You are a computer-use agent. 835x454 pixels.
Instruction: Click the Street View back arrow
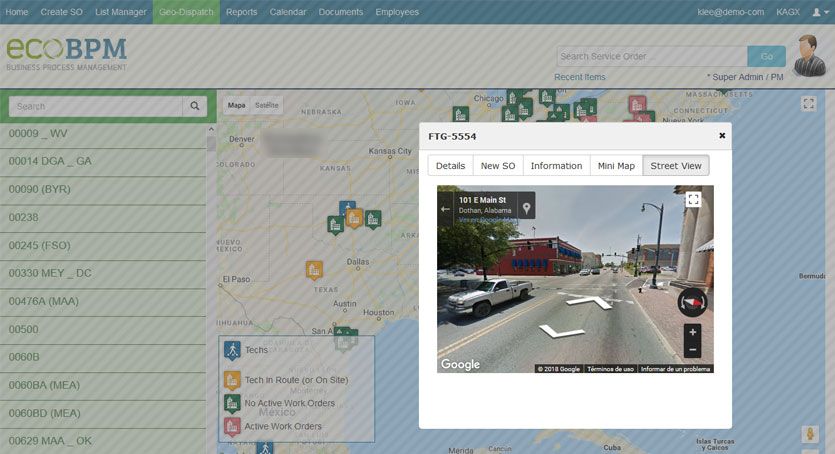445,209
